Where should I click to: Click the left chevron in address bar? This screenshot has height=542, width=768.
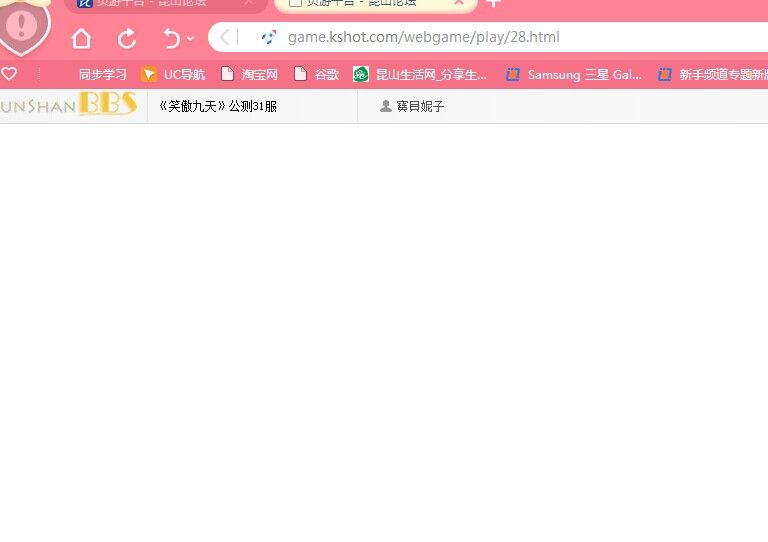click(x=224, y=37)
